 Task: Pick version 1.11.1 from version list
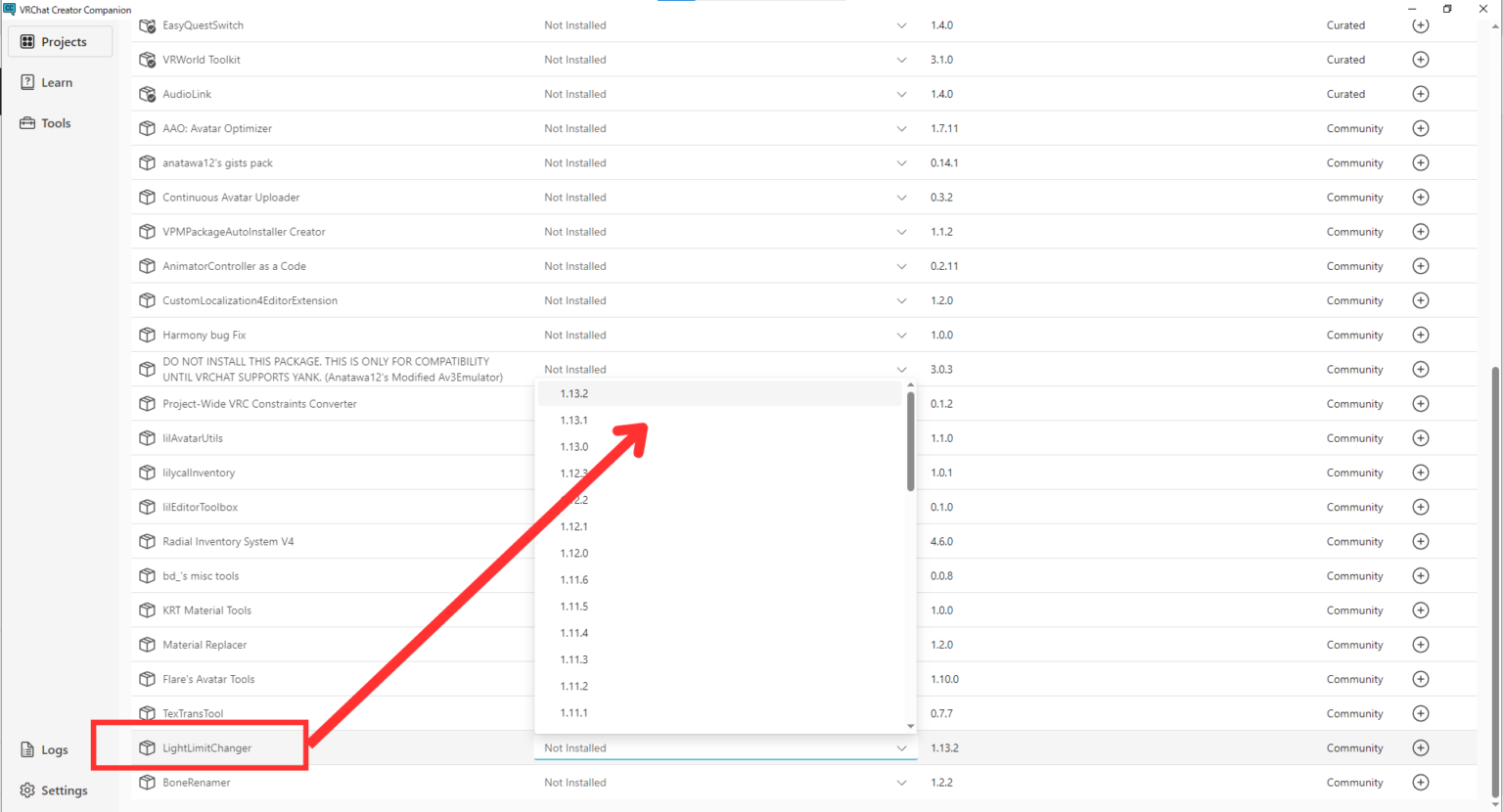point(574,713)
